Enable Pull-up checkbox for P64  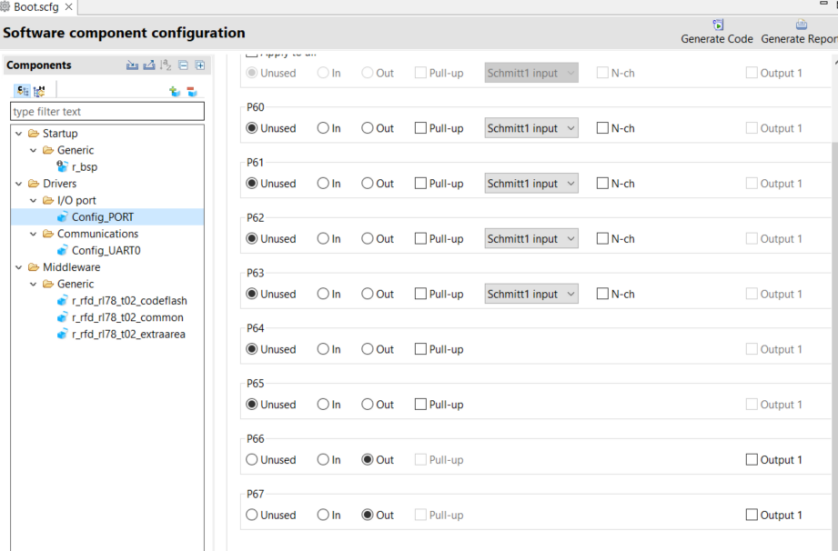click(421, 349)
